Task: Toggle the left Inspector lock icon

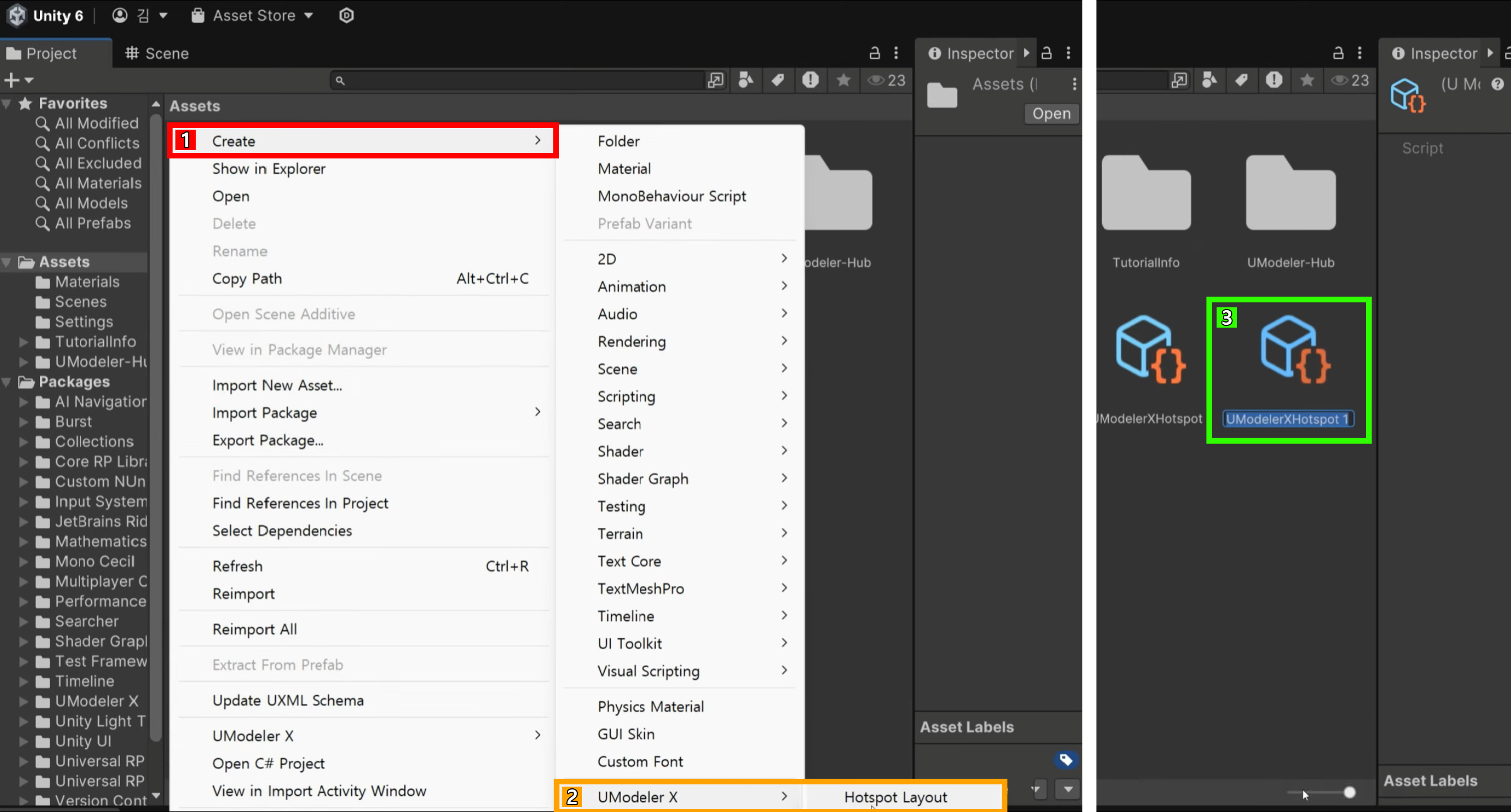Action: point(1046,53)
